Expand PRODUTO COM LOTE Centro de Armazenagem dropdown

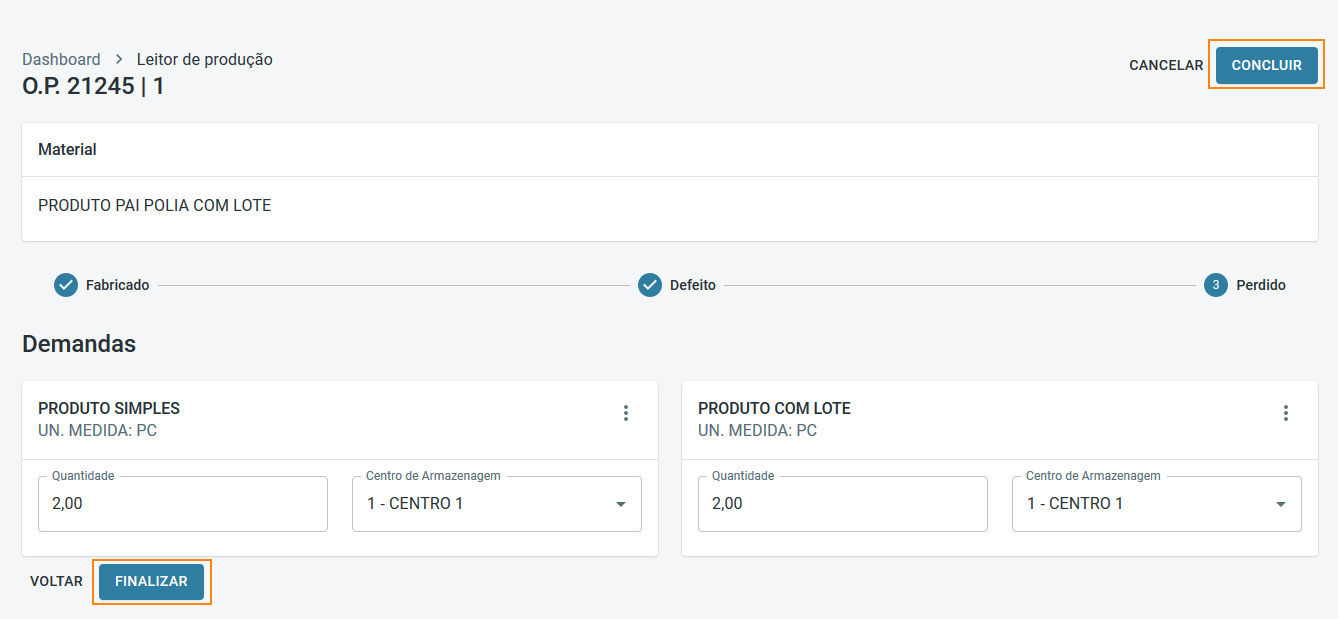1280,504
